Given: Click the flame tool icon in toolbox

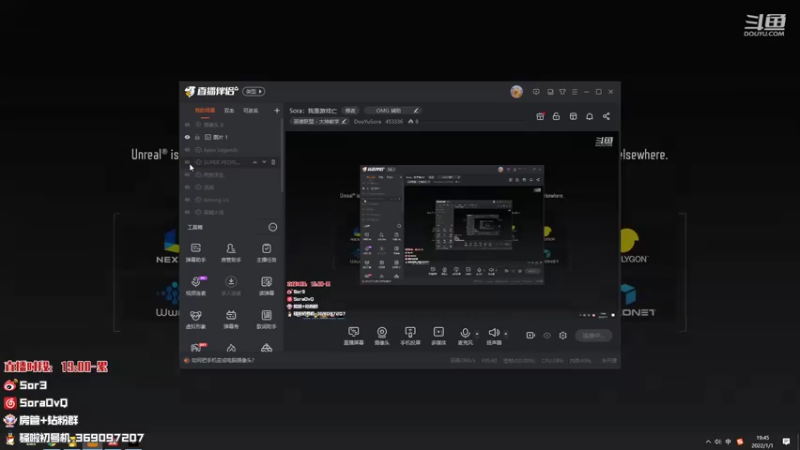Looking at the screenshot, I should [x=231, y=348].
